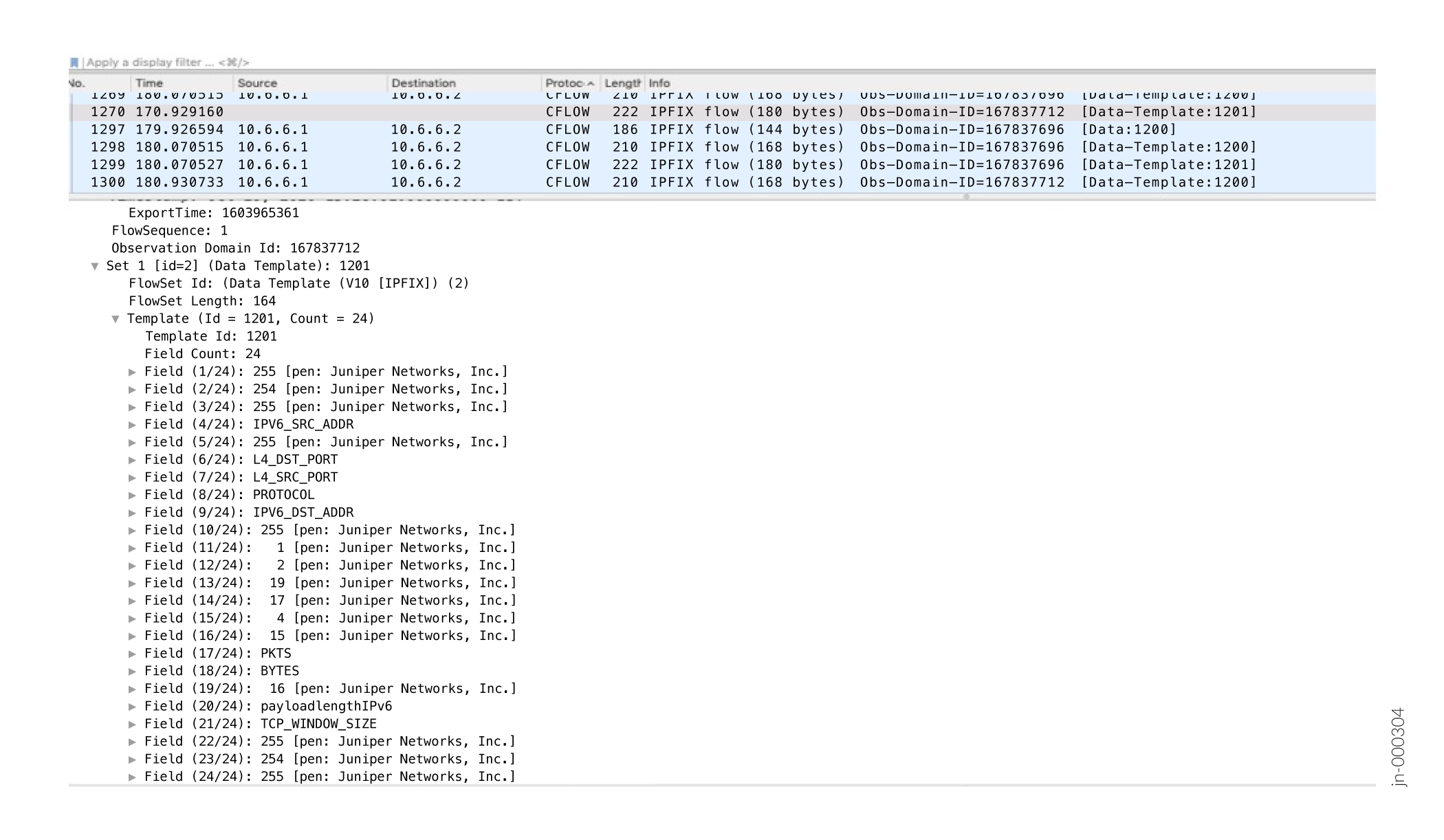Collapse Set 1 Data Template tree

pos(95,267)
